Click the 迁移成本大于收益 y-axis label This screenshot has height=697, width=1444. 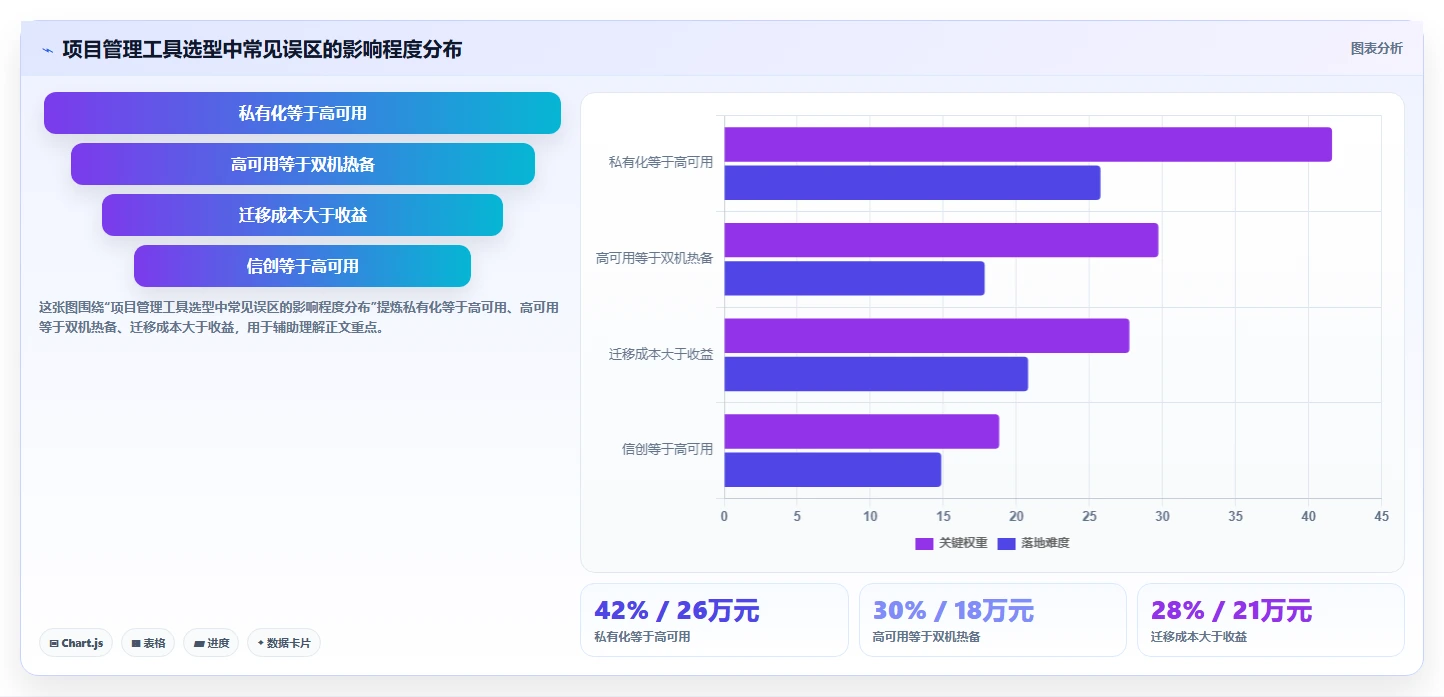pos(661,354)
